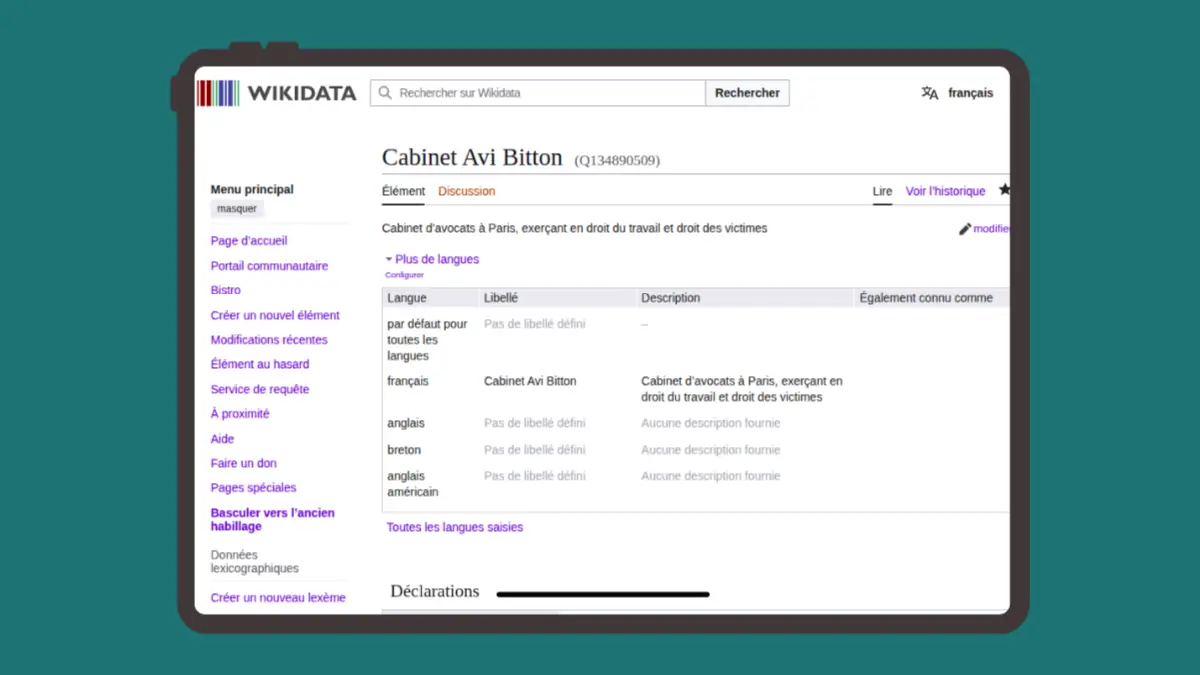1200x675 pixels.
Task: Click the 'Cabinet Avi Bitton' label cell
Action: (530, 381)
